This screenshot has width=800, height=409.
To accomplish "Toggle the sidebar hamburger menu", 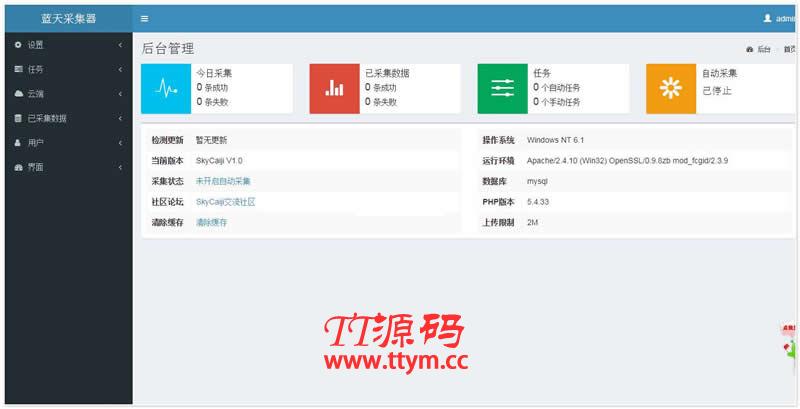I will (144, 18).
